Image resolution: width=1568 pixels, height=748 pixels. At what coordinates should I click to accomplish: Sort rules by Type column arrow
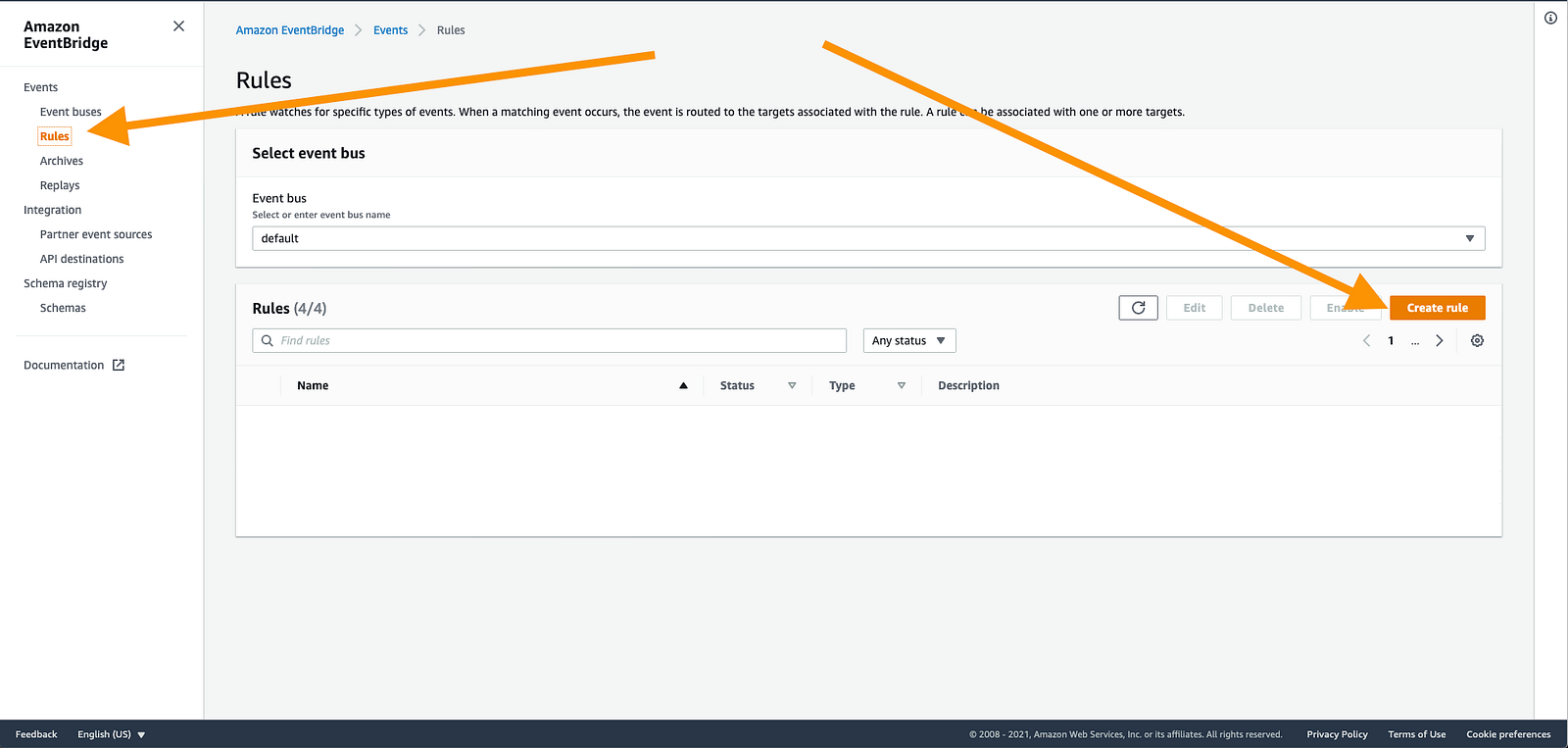[902, 386]
